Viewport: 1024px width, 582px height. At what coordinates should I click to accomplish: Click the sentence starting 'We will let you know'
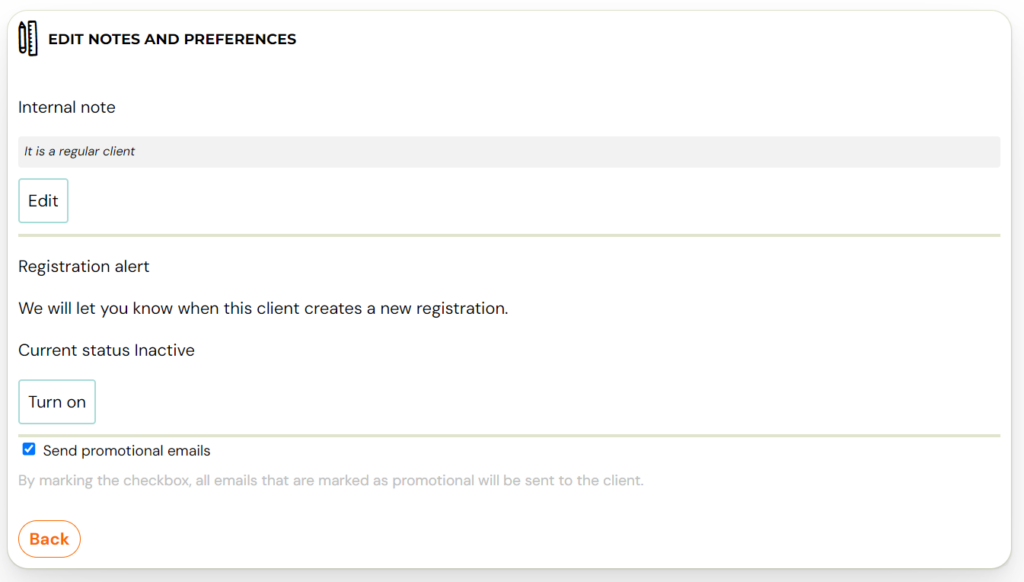coord(263,308)
